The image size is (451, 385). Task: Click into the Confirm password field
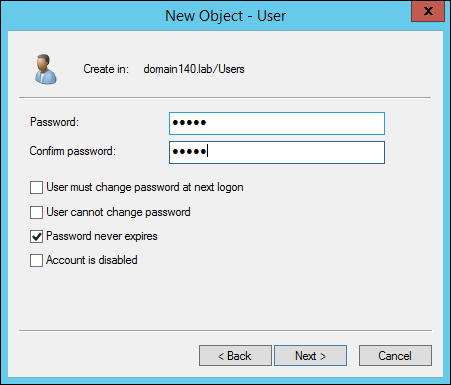click(x=277, y=152)
